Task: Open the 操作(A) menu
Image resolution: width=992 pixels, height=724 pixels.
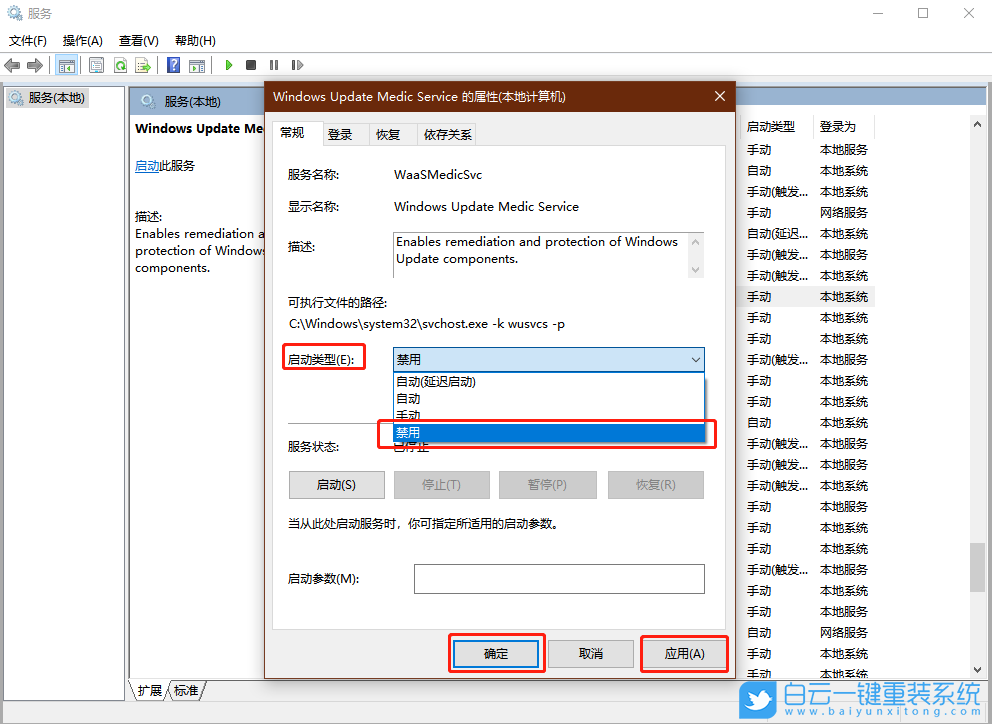Action: point(82,40)
